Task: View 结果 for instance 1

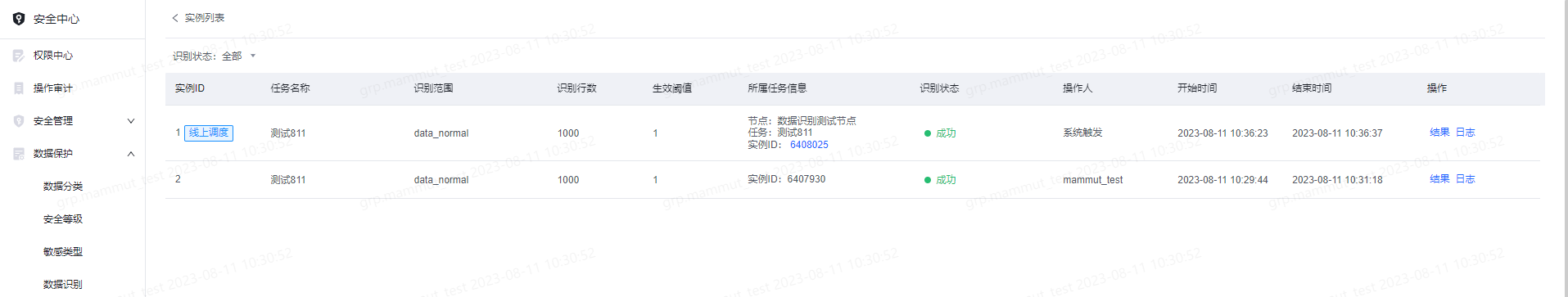Action: point(1439,133)
